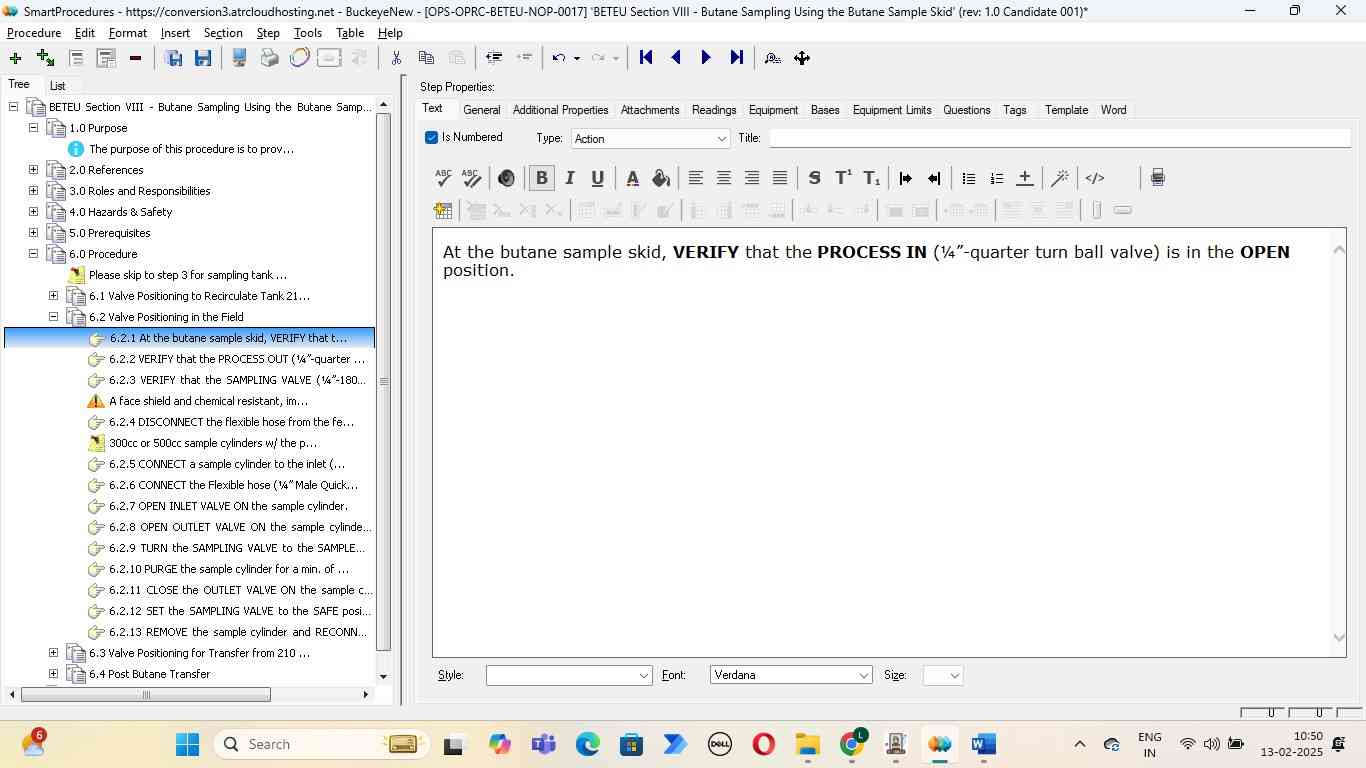The height and width of the screenshot is (768, 1366).
Task: Click the superscript T icon
Action: point(843,178)
